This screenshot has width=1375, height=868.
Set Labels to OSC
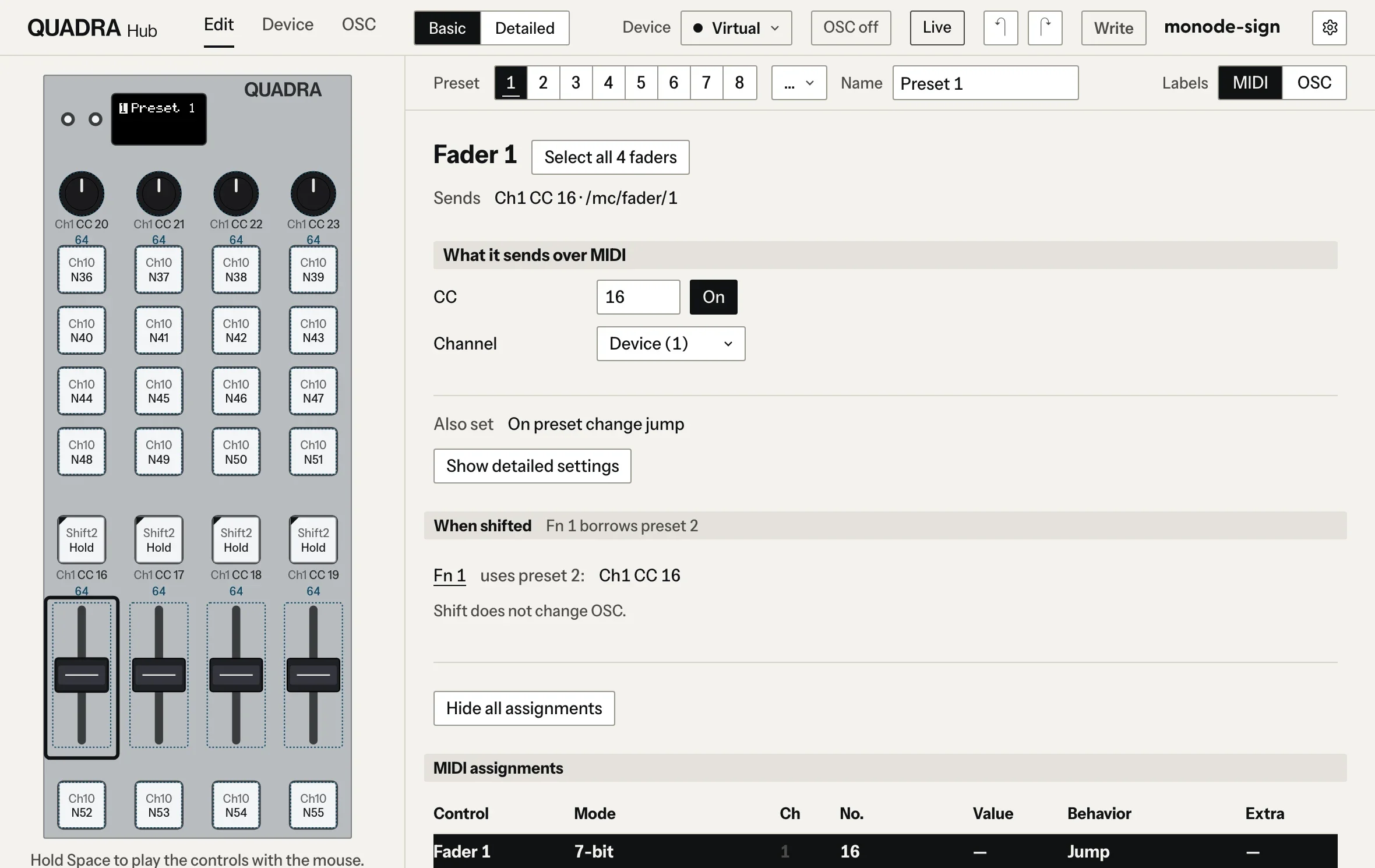point(1314,83)
